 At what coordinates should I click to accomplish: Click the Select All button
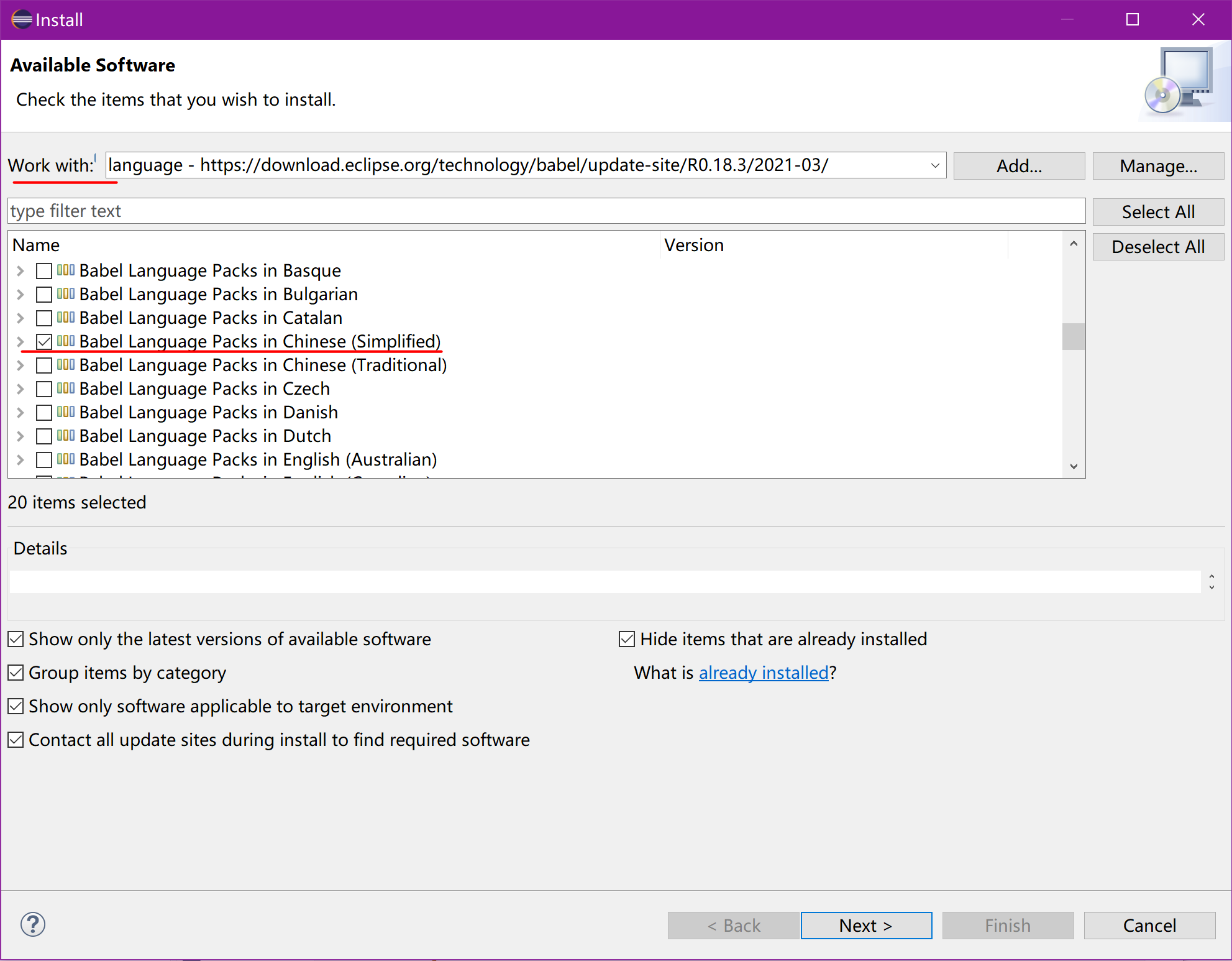(x=1158, y=212)
